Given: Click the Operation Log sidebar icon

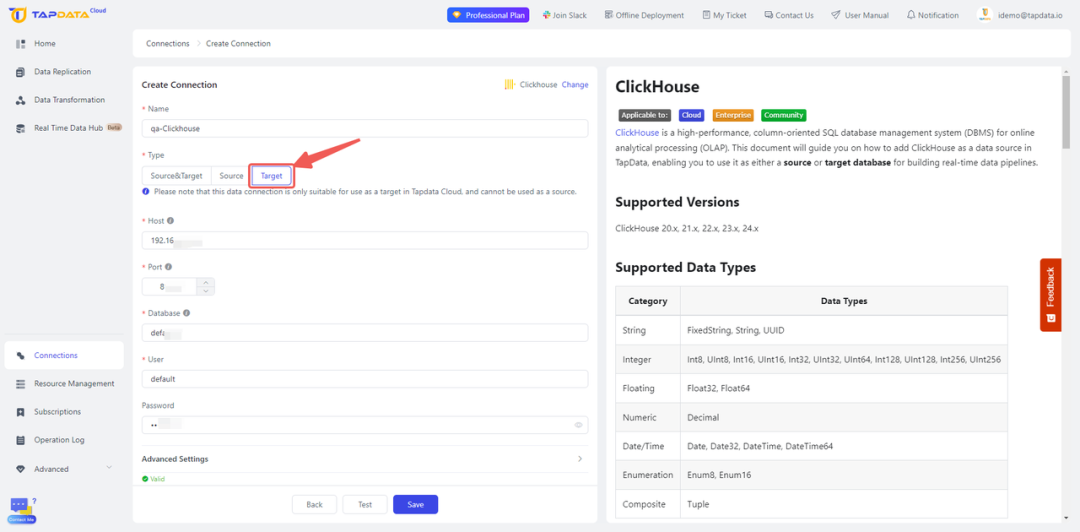Looking at the screenshot, I should coord(21,440).
